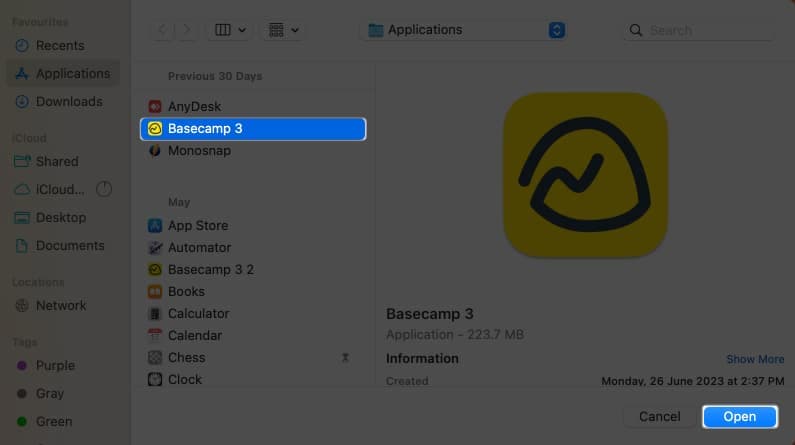Viewport: 795px width, 445px height.
Task: Select the Basecamp 3 2 icon
Action: pyautogui.click(x=155, y=270)
